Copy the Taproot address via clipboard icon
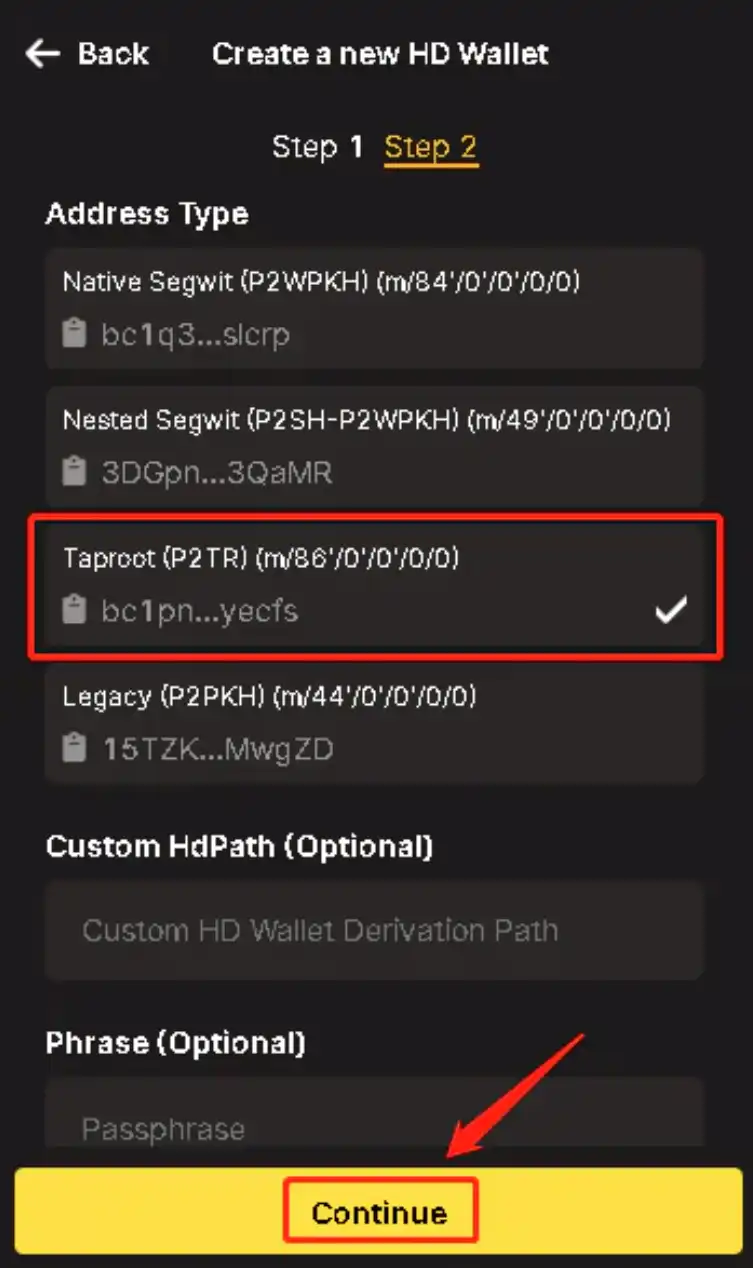 pos(74,610)
